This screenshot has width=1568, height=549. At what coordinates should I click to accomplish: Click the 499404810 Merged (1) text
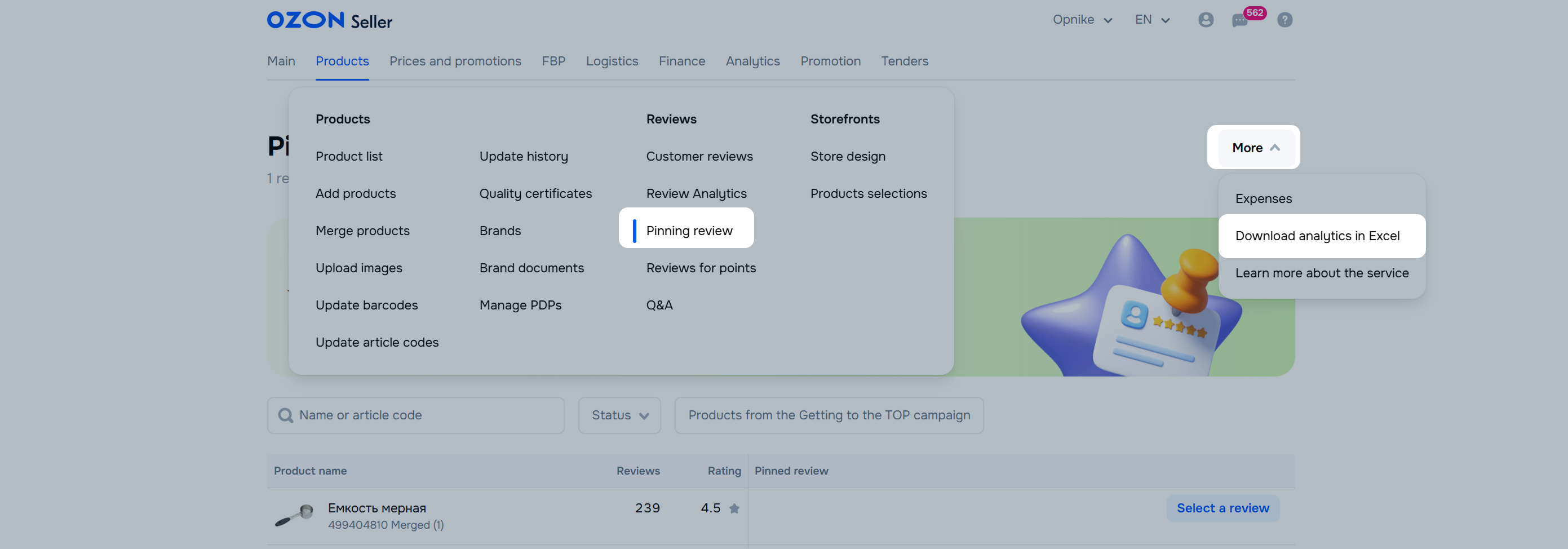pos(386,525)
